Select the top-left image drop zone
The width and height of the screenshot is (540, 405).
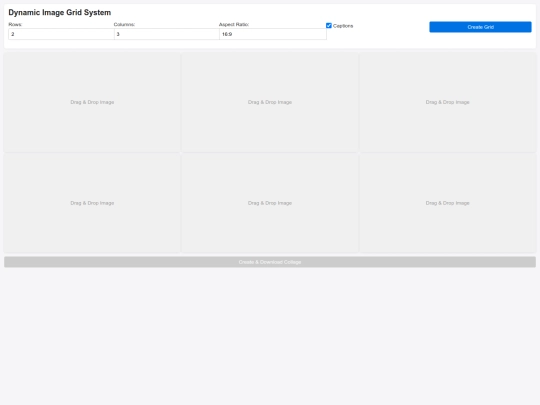[x=92, y=102]
